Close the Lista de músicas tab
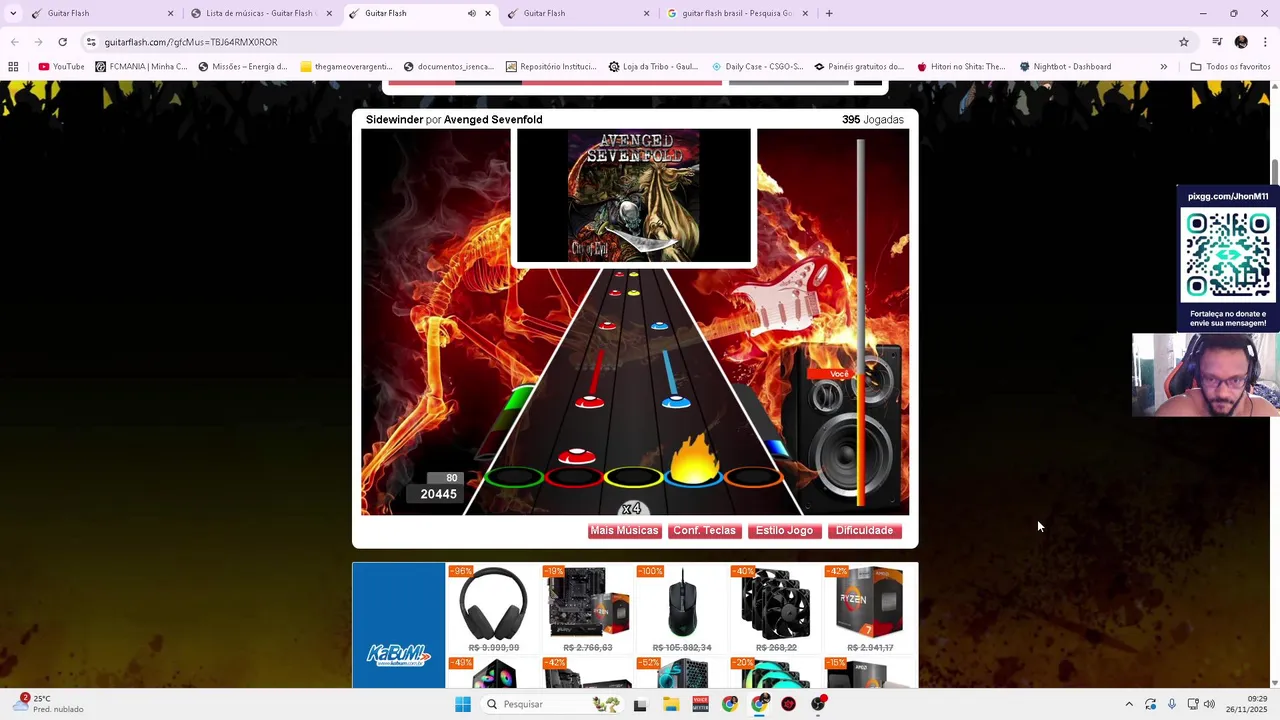This screenshot has width=1280, height=720. click(x=329, y=13)
